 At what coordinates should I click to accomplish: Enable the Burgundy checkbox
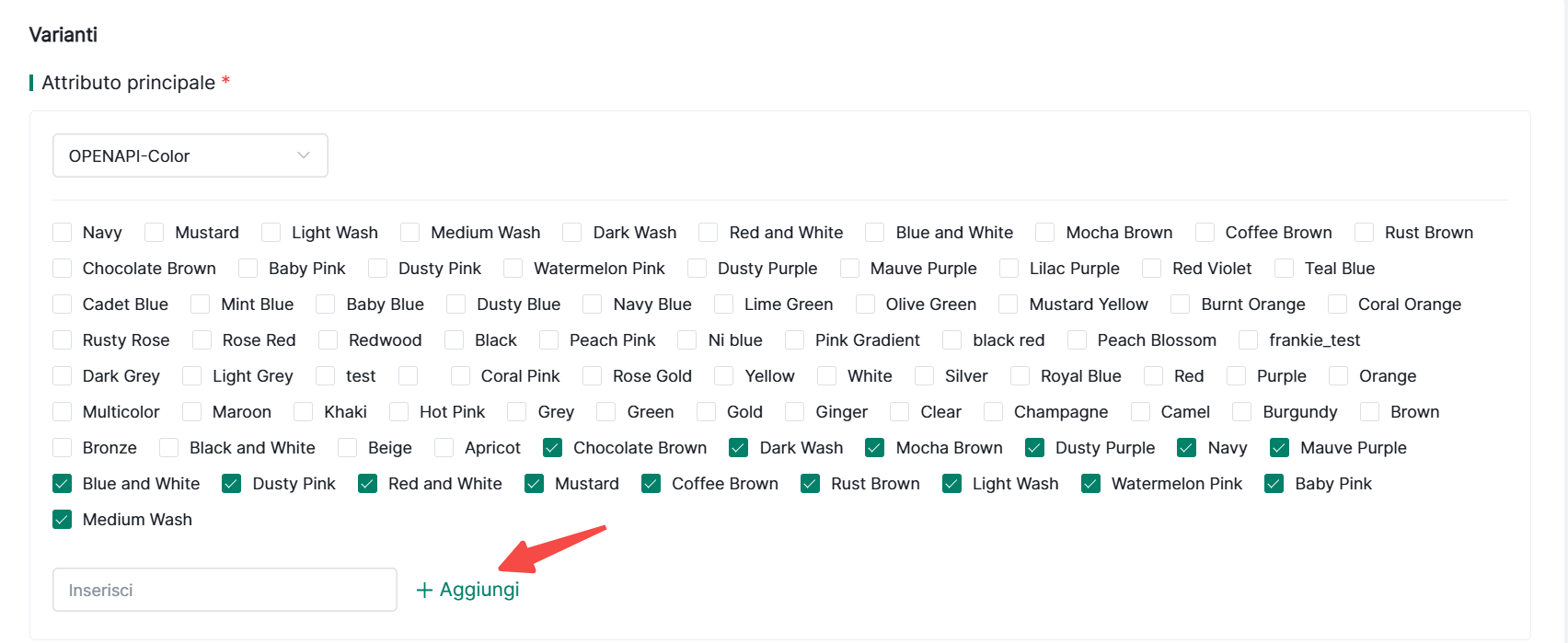click(x=1242, y=412)
